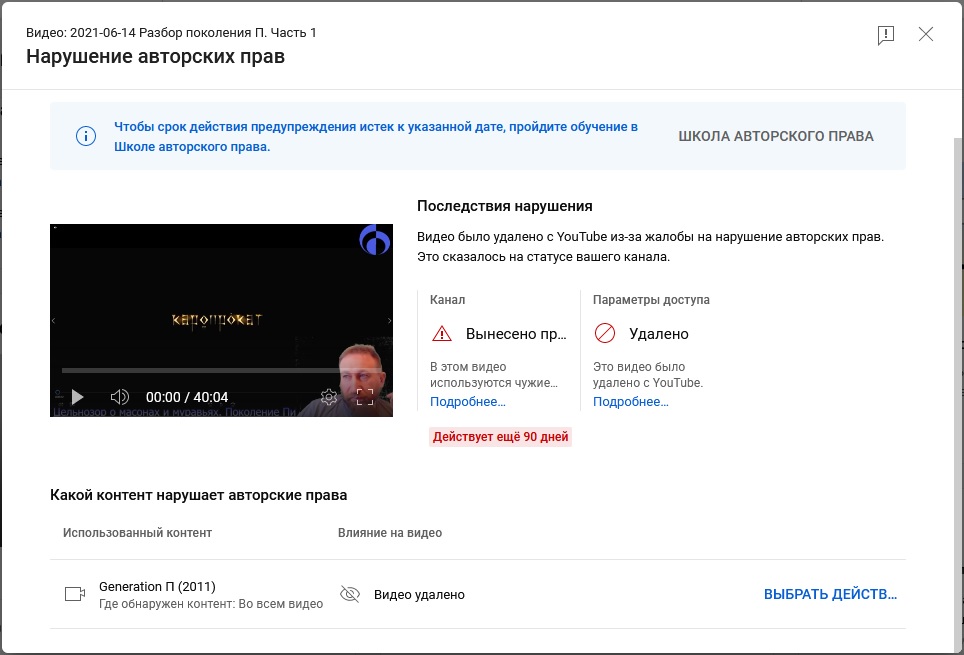Click the Параметры доступа column label
Viewport: 964px width, 655px height.
pos(651,300)
